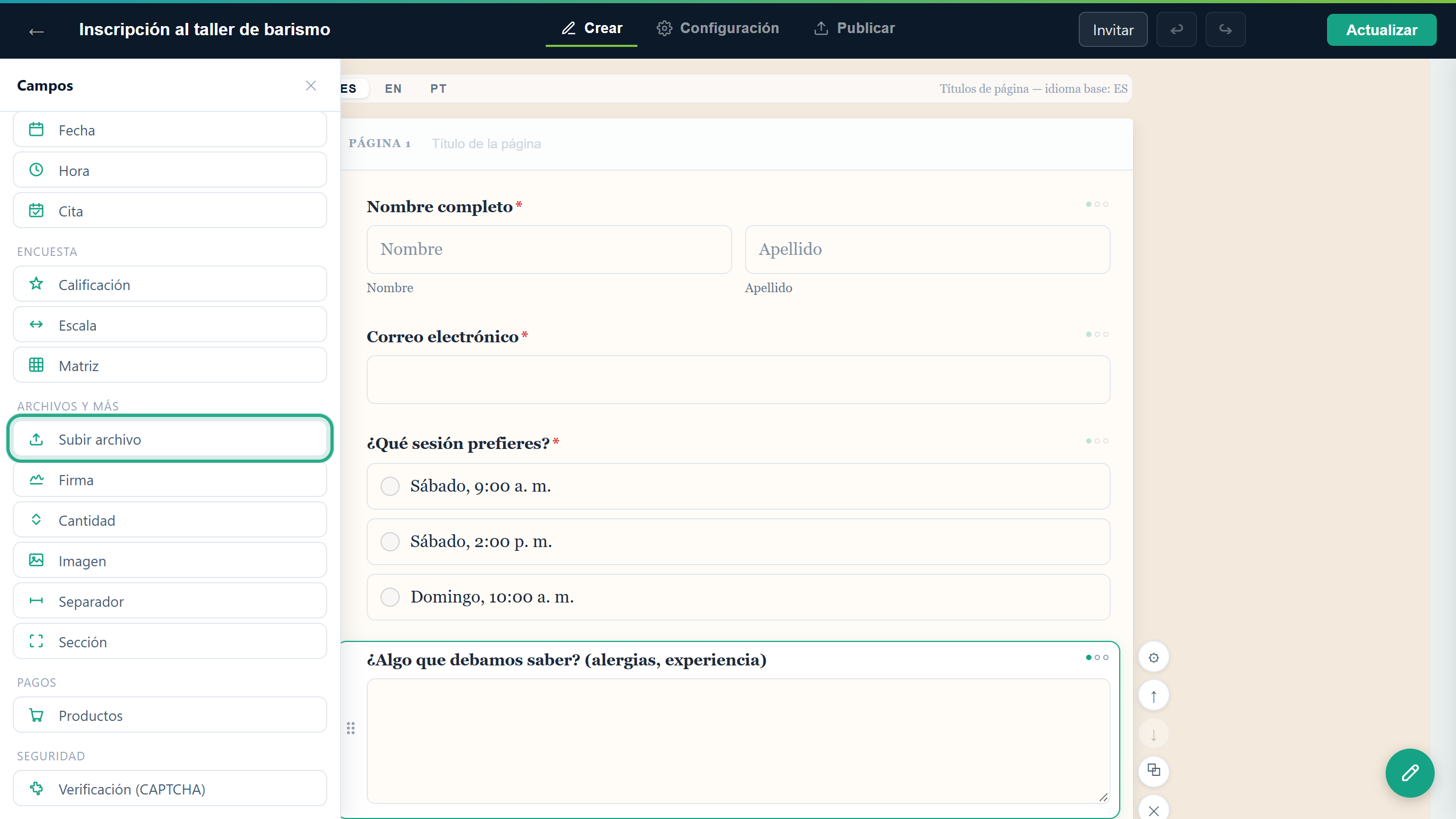Viewport: 1456px width, 819px height.
Task: Click the Título de la página field
Action: (487, 143)
